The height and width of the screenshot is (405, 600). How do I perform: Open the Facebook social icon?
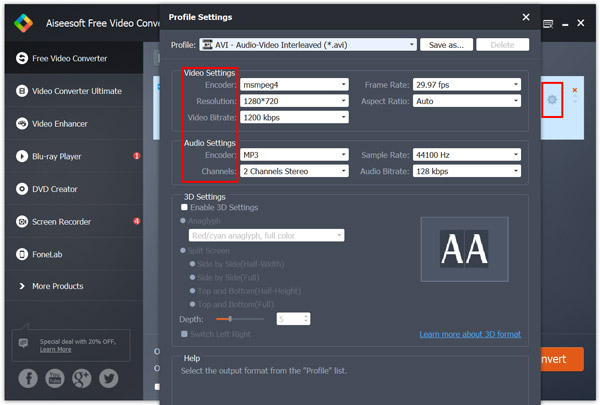pos(28,379)
